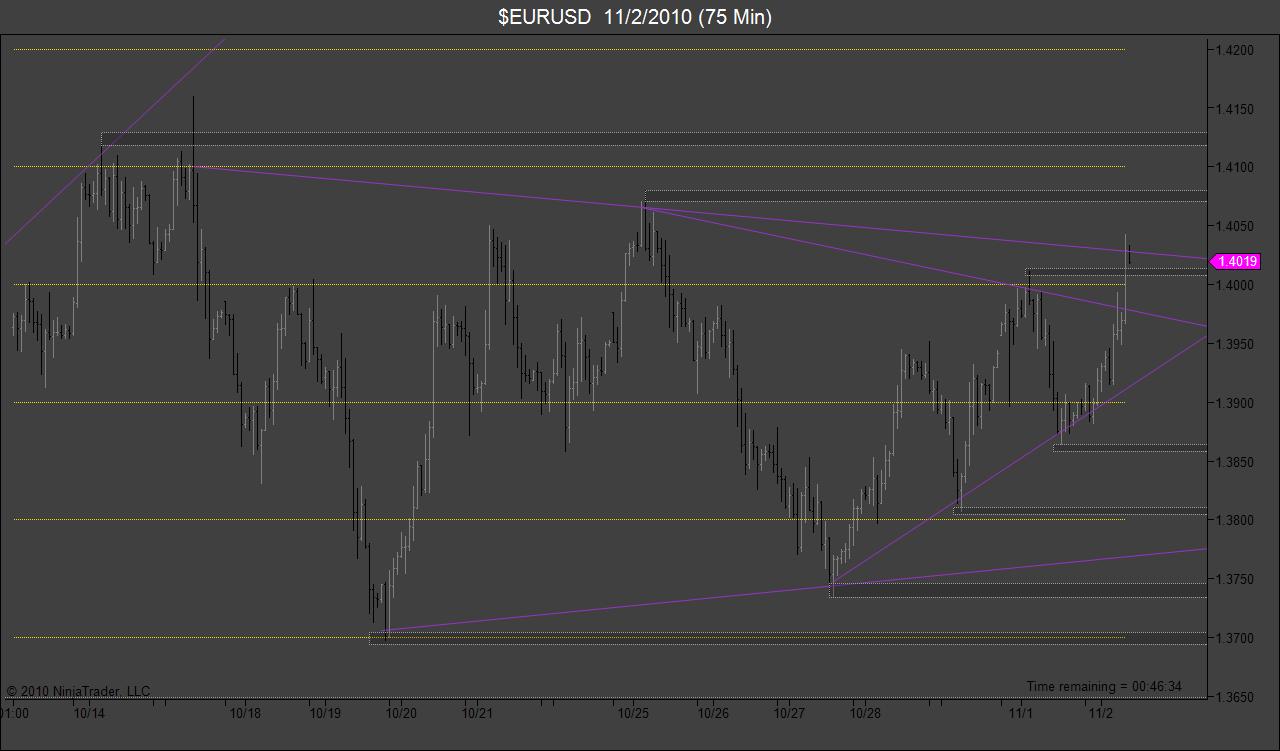The height and width of the screenshot is (751, 1280).
Task: Click the 1.4050 price axis label
Action: pos(1233,226)
